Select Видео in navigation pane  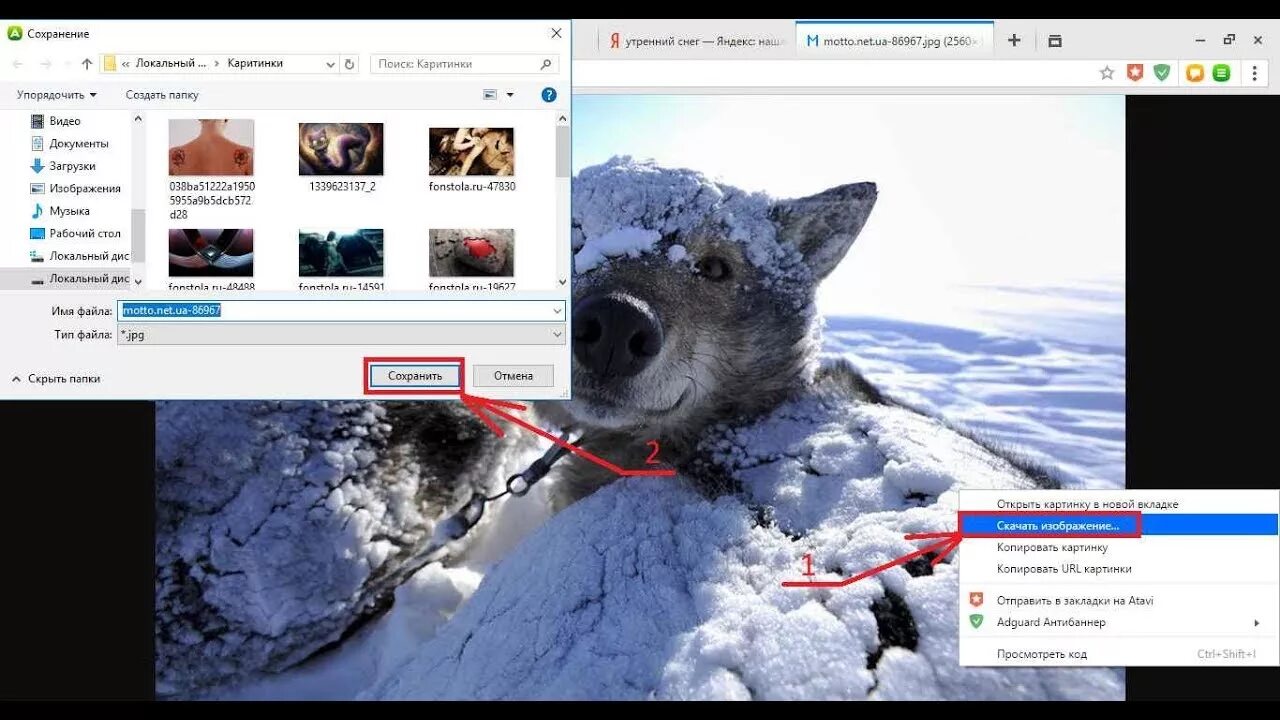click(x=65, y=121)
